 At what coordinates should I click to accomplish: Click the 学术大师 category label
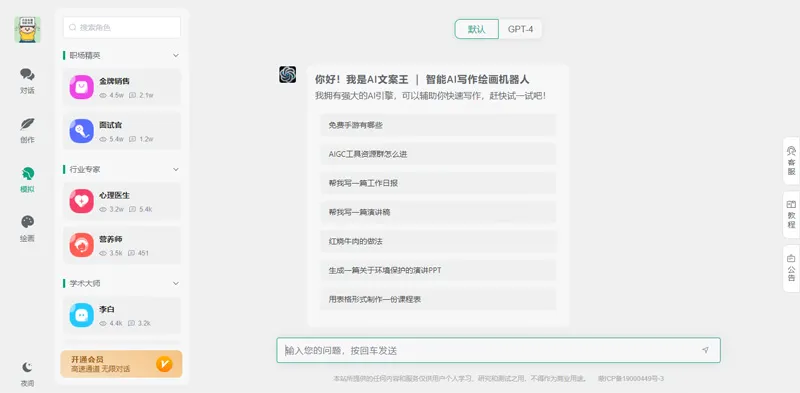pyautogui.click(x=85, y=283)
